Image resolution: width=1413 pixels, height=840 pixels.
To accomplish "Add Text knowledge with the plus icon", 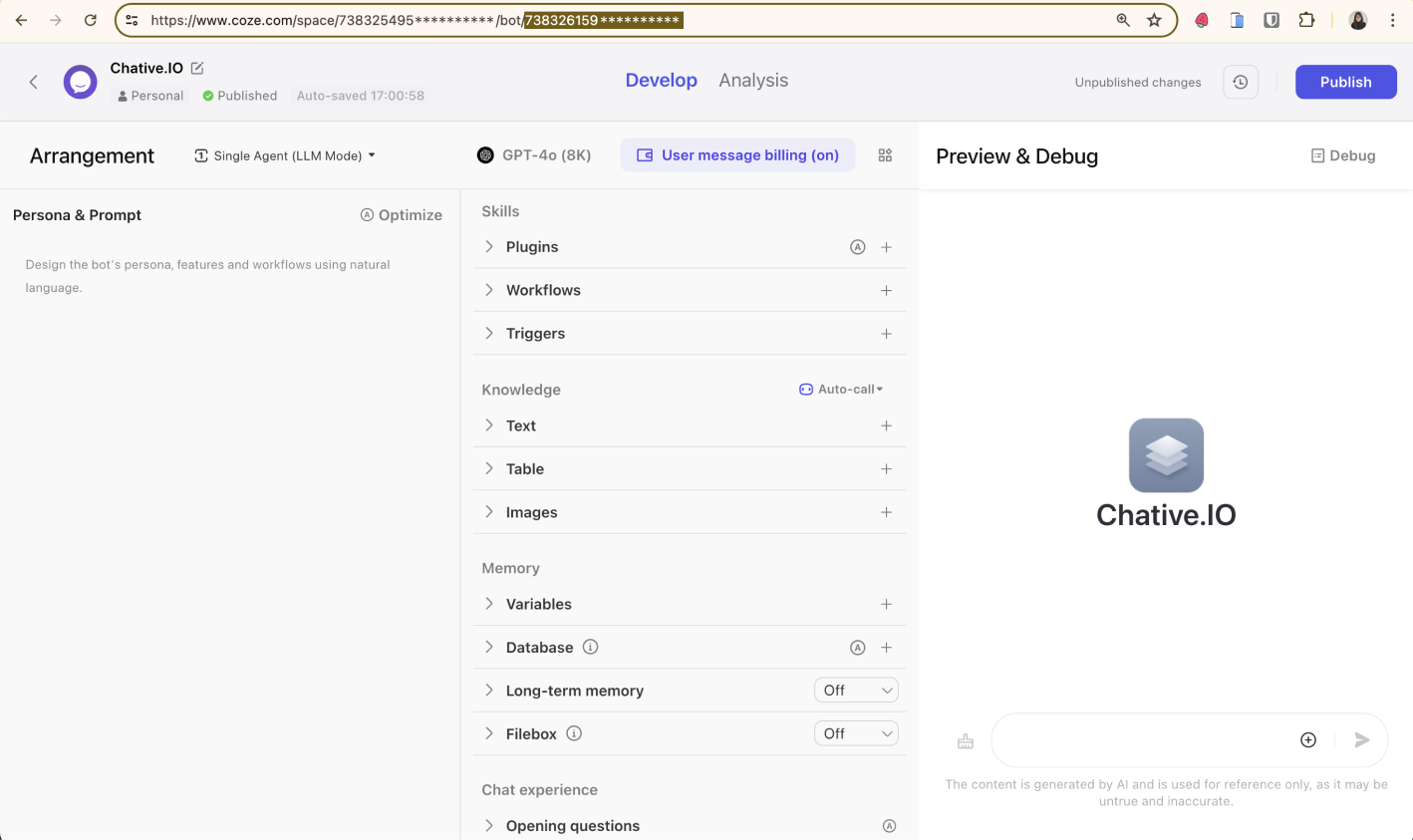I will pyautogui.click(x=886, y=425).
